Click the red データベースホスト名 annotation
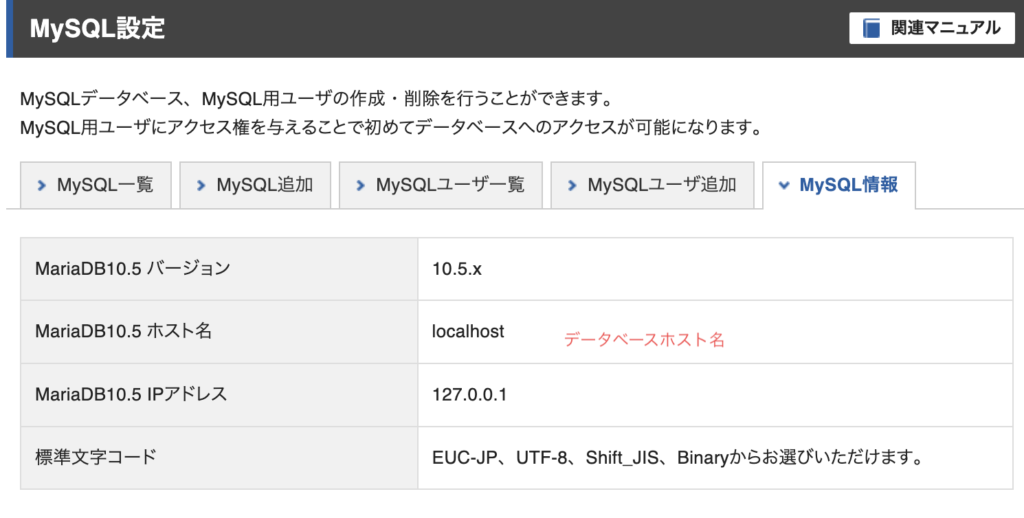 coord(644,340)
